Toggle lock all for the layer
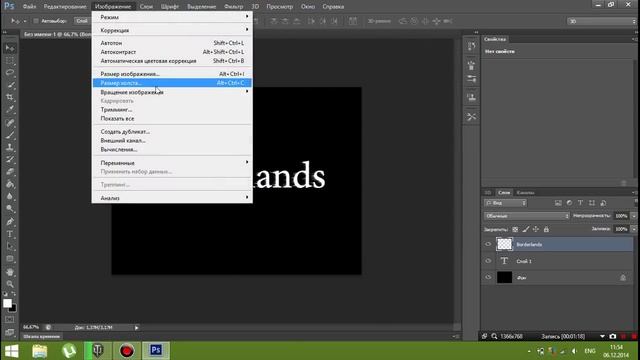The height and width of the screenshot is (360, 640). click(547, 229)
